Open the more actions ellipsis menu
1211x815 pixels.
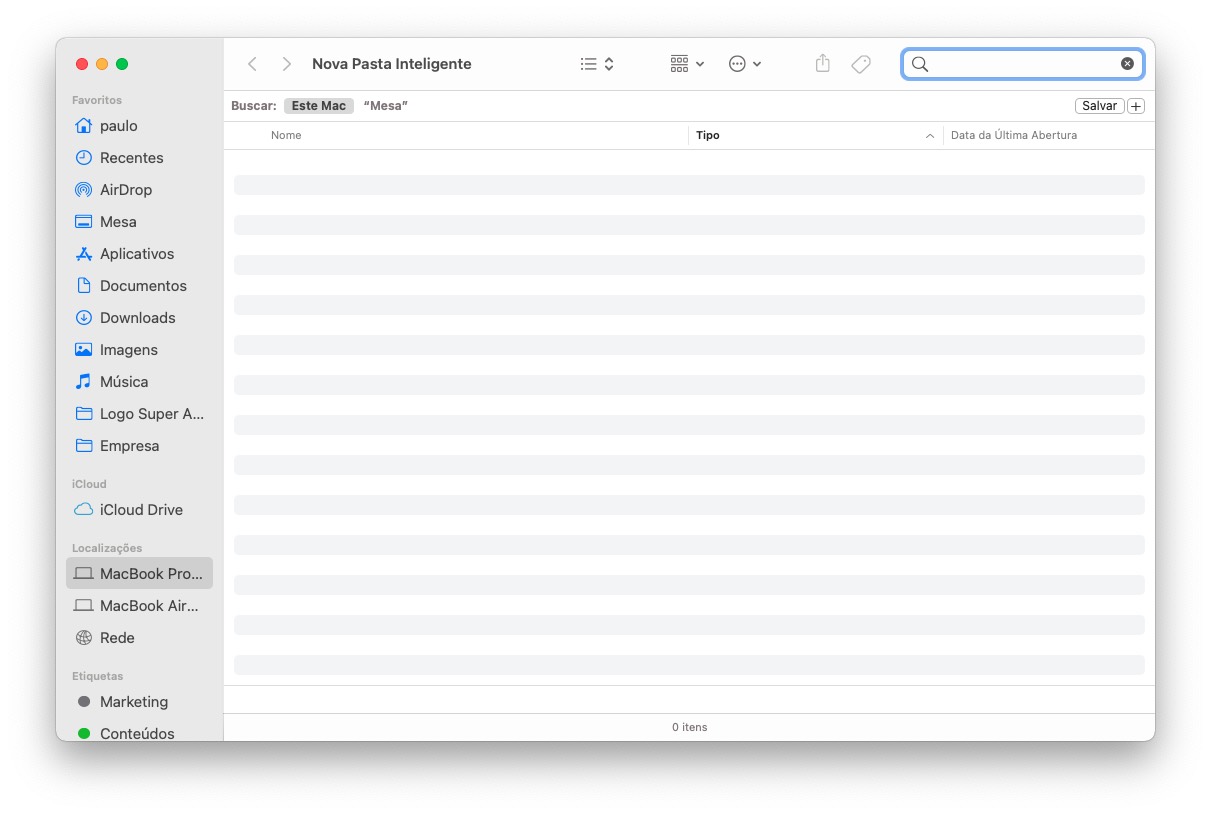[x=745, y=64]
